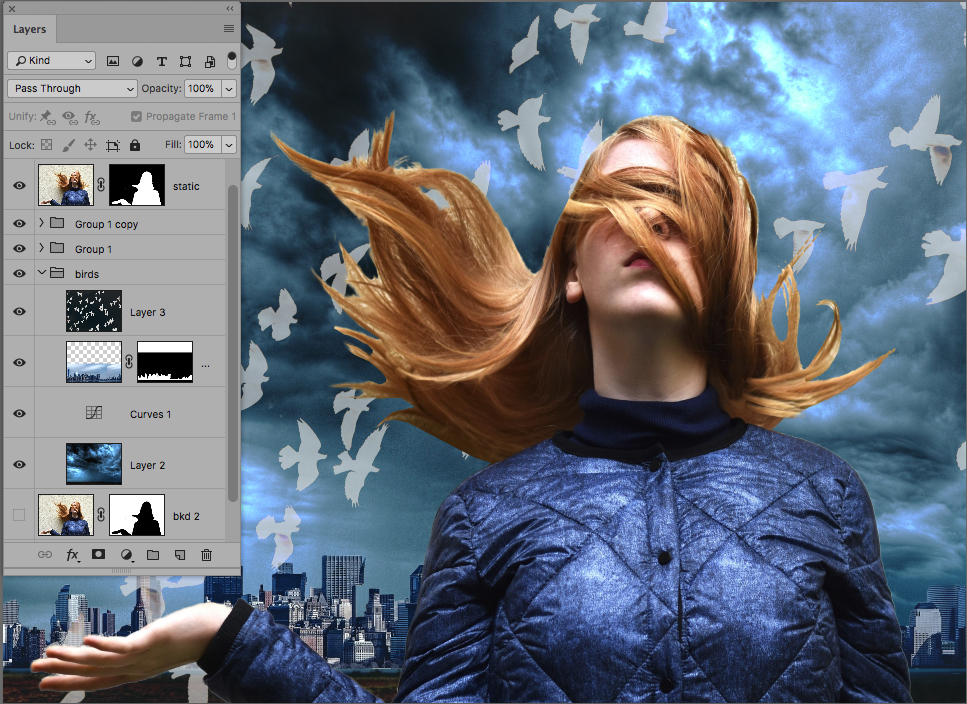Click the link icon on the static layer
This screenshot has width=967, height=704.
point(101,185)
